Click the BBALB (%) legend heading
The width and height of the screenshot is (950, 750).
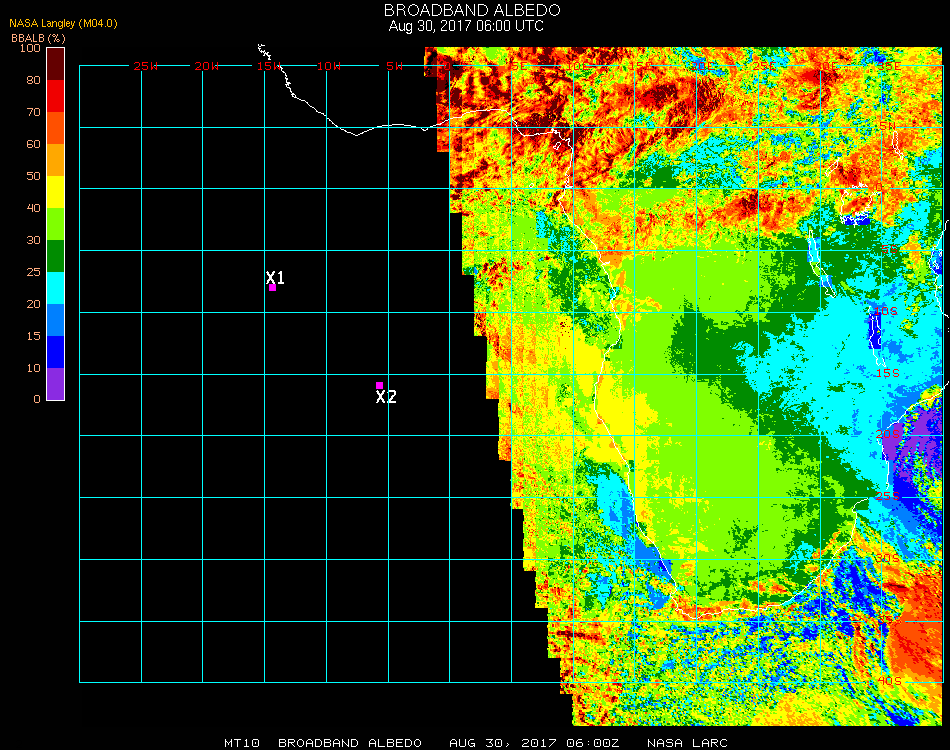[32, 37]
